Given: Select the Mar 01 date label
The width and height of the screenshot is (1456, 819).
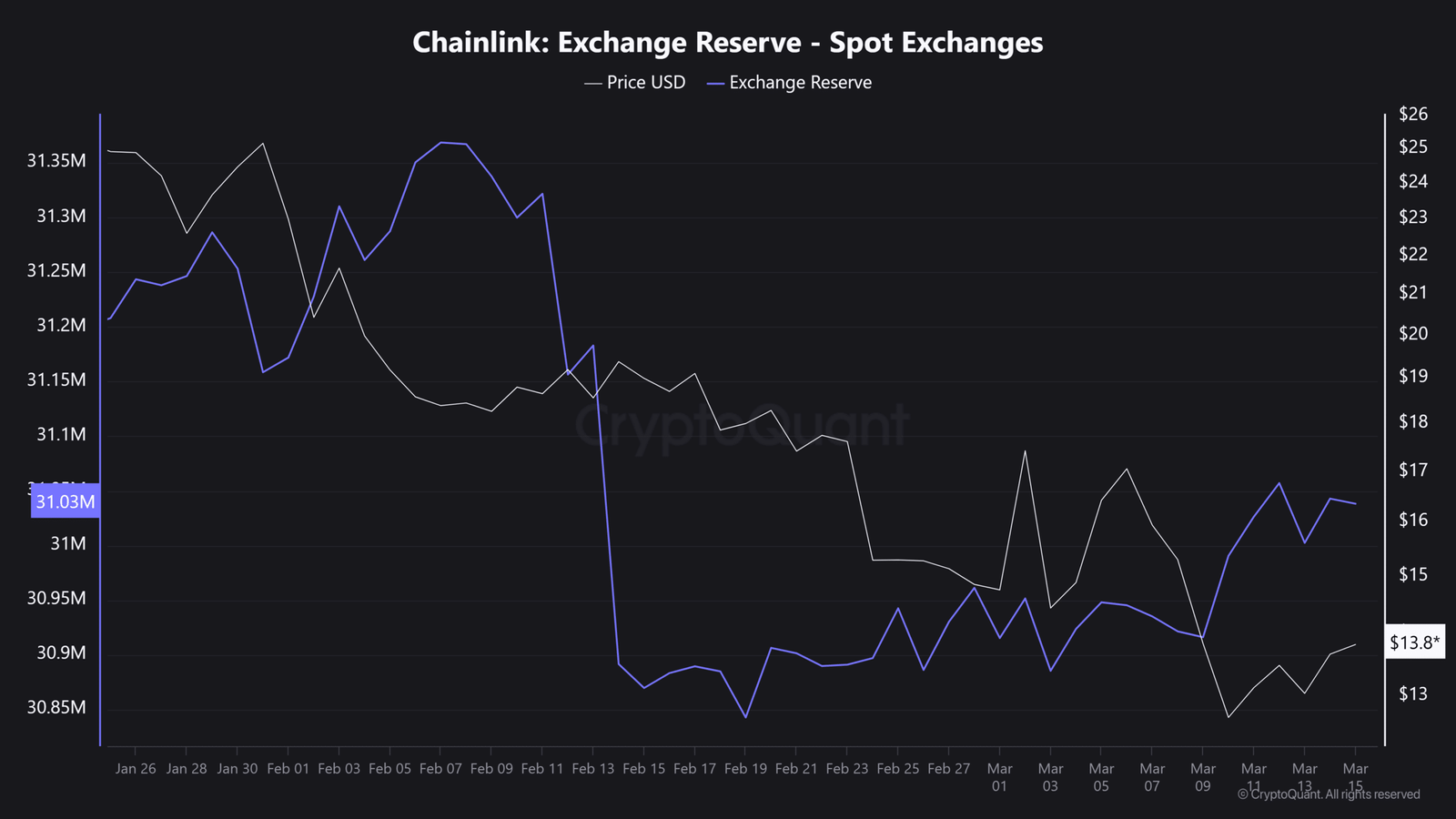Looking at the screenshot, I should [999, 777].
